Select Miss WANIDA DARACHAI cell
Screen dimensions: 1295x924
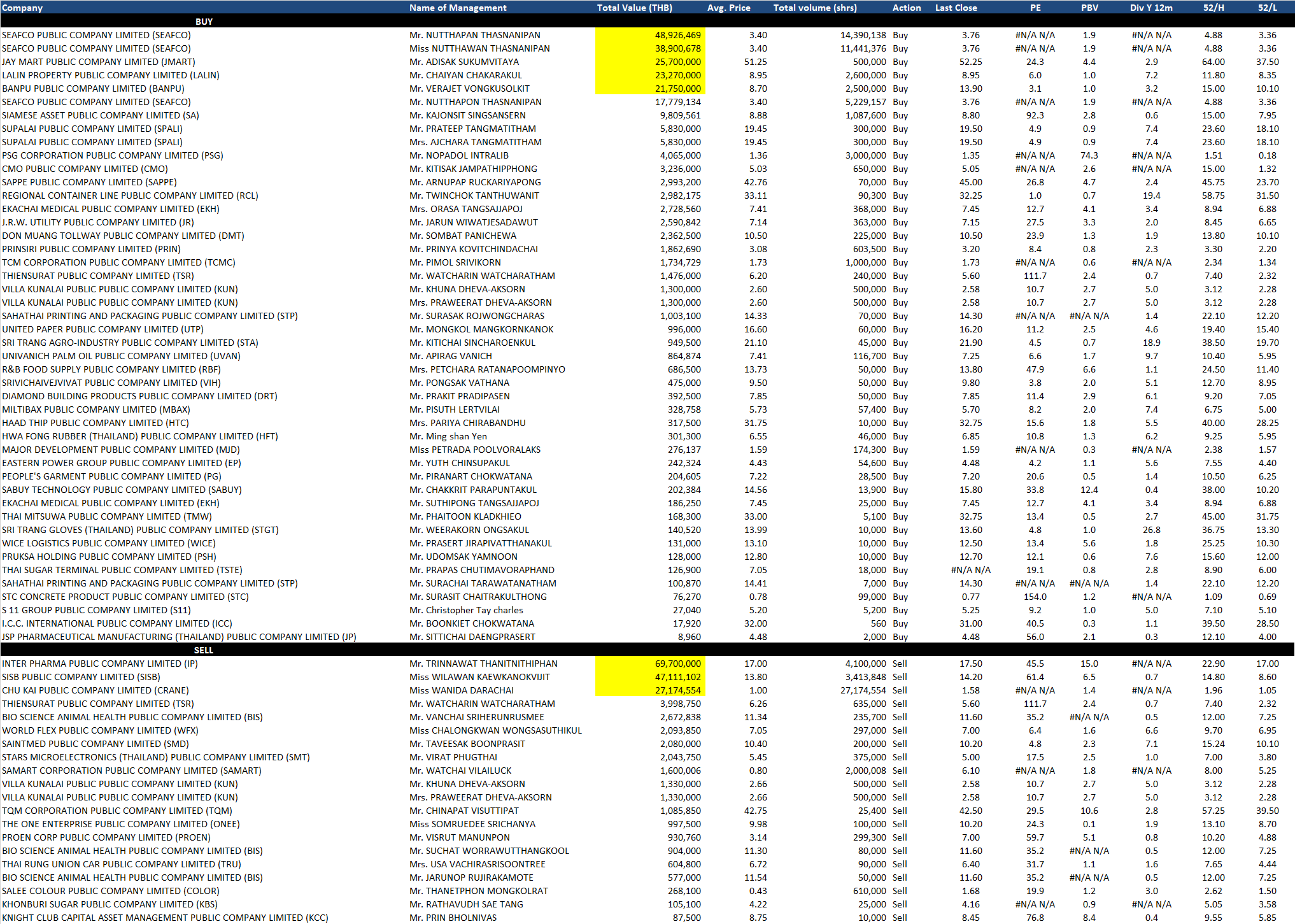click(x=462, y=690)
